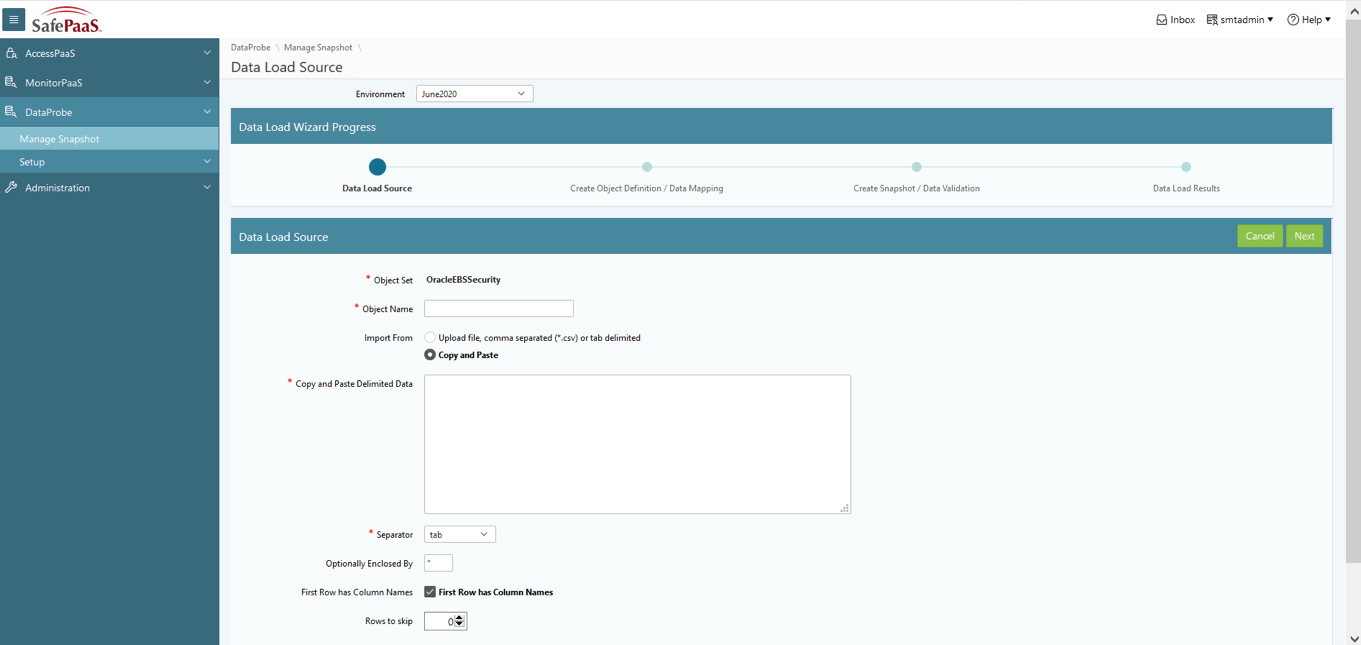Click the Optionally Enclosed By field
This screenshot has height=645, width=1361.
438,564
